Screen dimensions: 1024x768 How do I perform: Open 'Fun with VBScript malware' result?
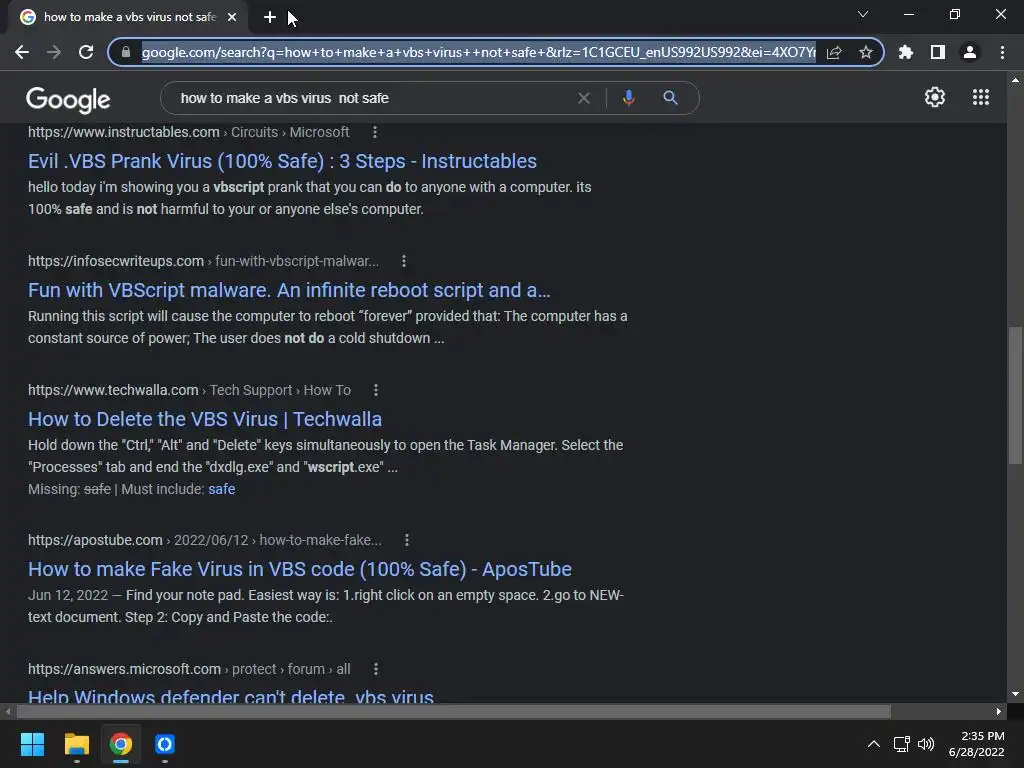(x=289, y=290)
